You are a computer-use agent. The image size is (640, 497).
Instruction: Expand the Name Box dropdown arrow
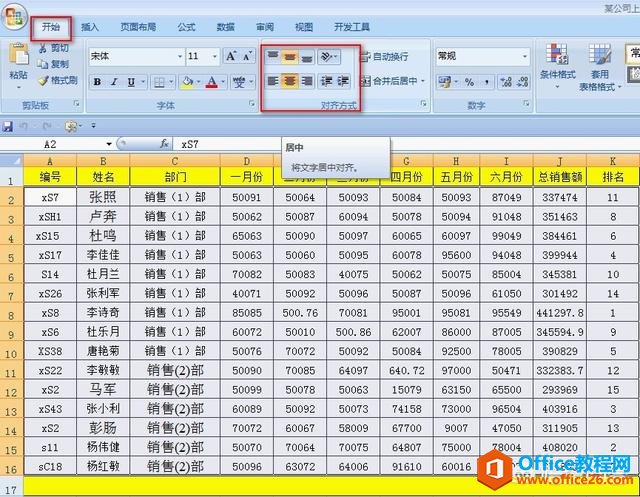[x=109, y=144]
